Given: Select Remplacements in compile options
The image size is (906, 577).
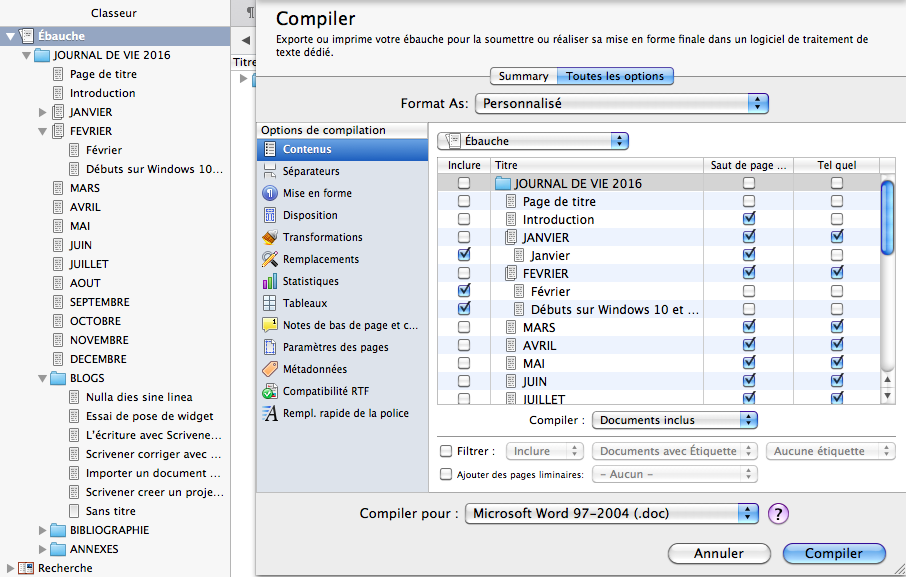Looking at the screenshot, I should 320,259.
